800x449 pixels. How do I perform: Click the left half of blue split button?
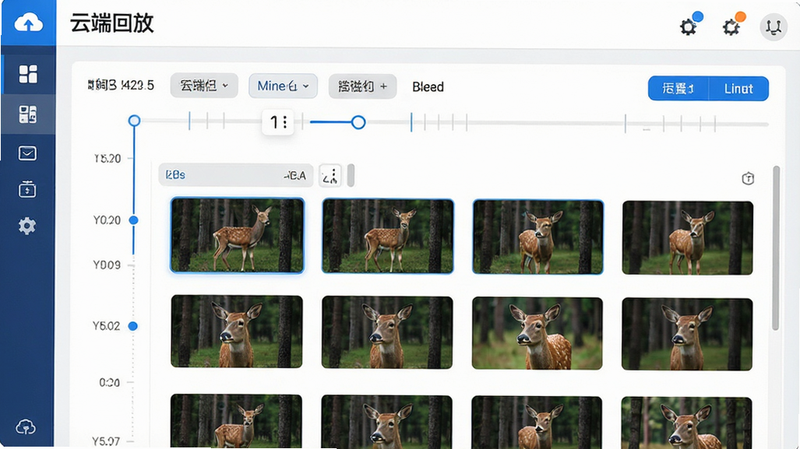coord(678,89)
